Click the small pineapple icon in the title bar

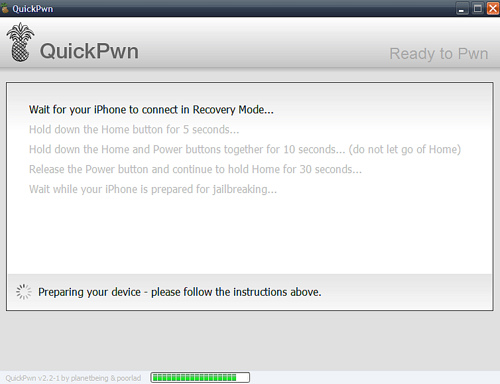(5, 8)
